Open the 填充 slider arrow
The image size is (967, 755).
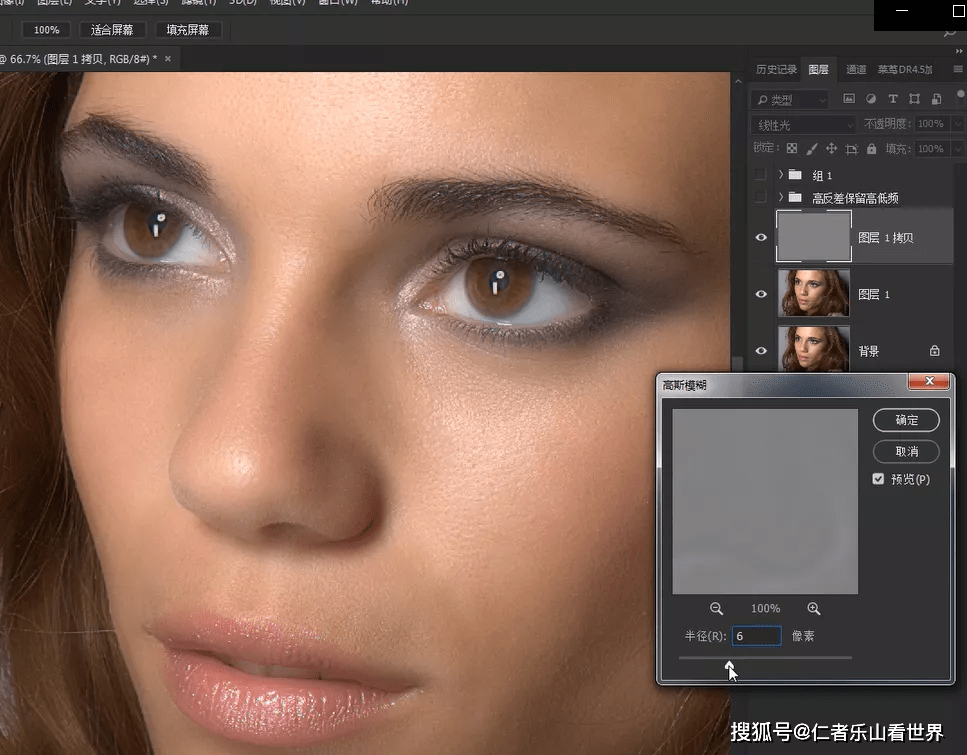(x=958, y=149)
